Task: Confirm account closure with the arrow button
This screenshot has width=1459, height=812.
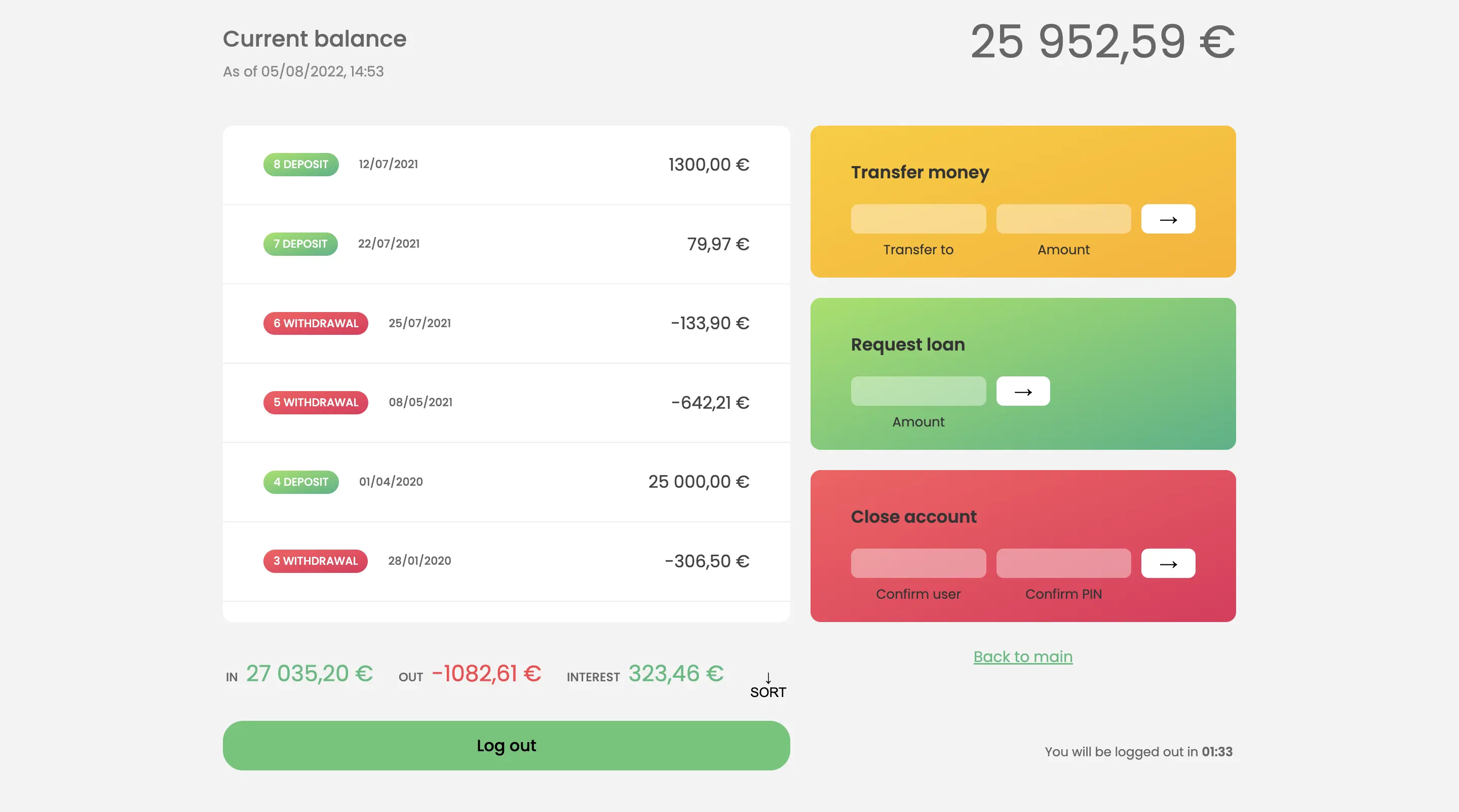Action: (x=1168, y=563)
